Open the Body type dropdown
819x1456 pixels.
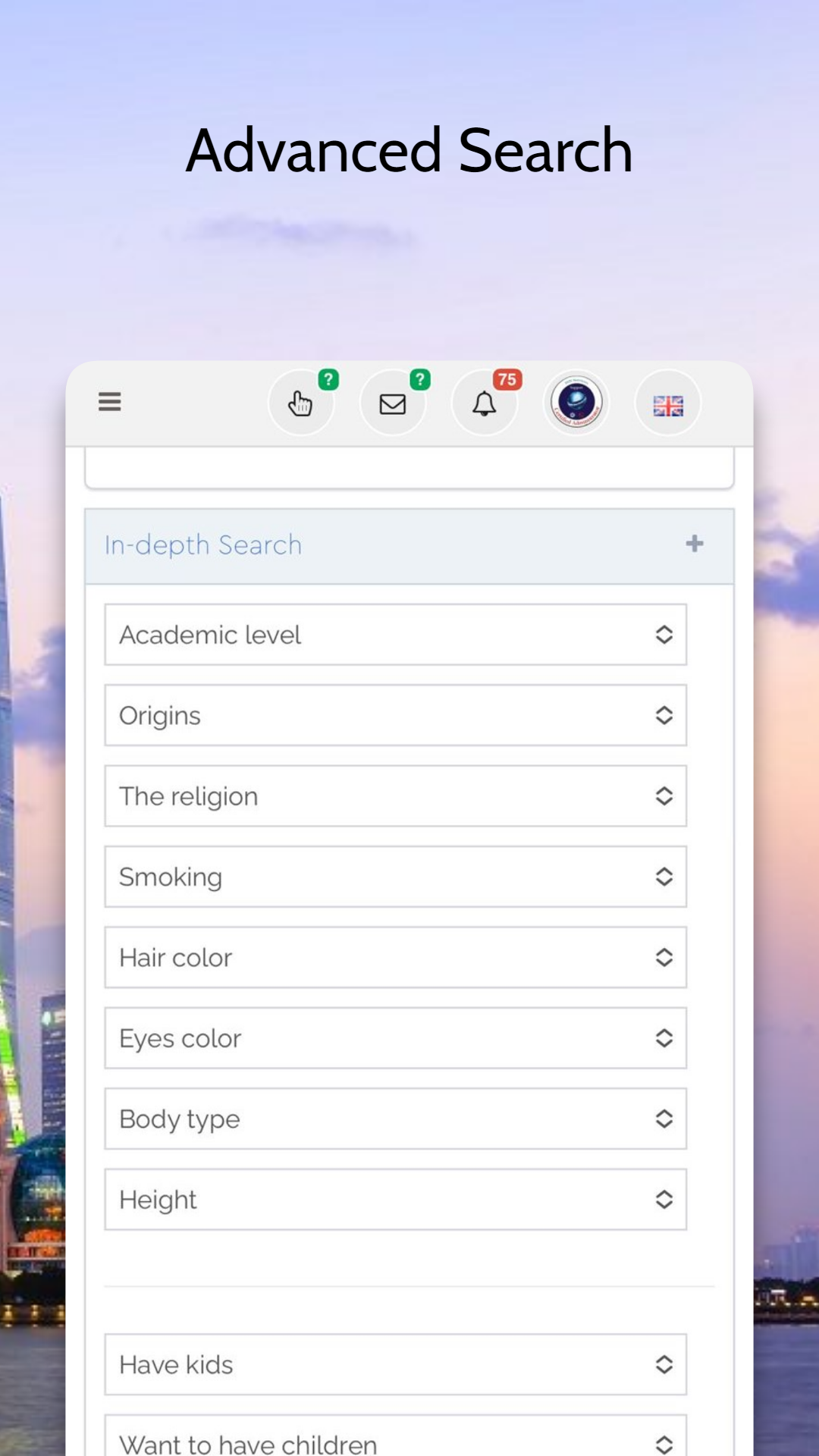point(395,1119)
